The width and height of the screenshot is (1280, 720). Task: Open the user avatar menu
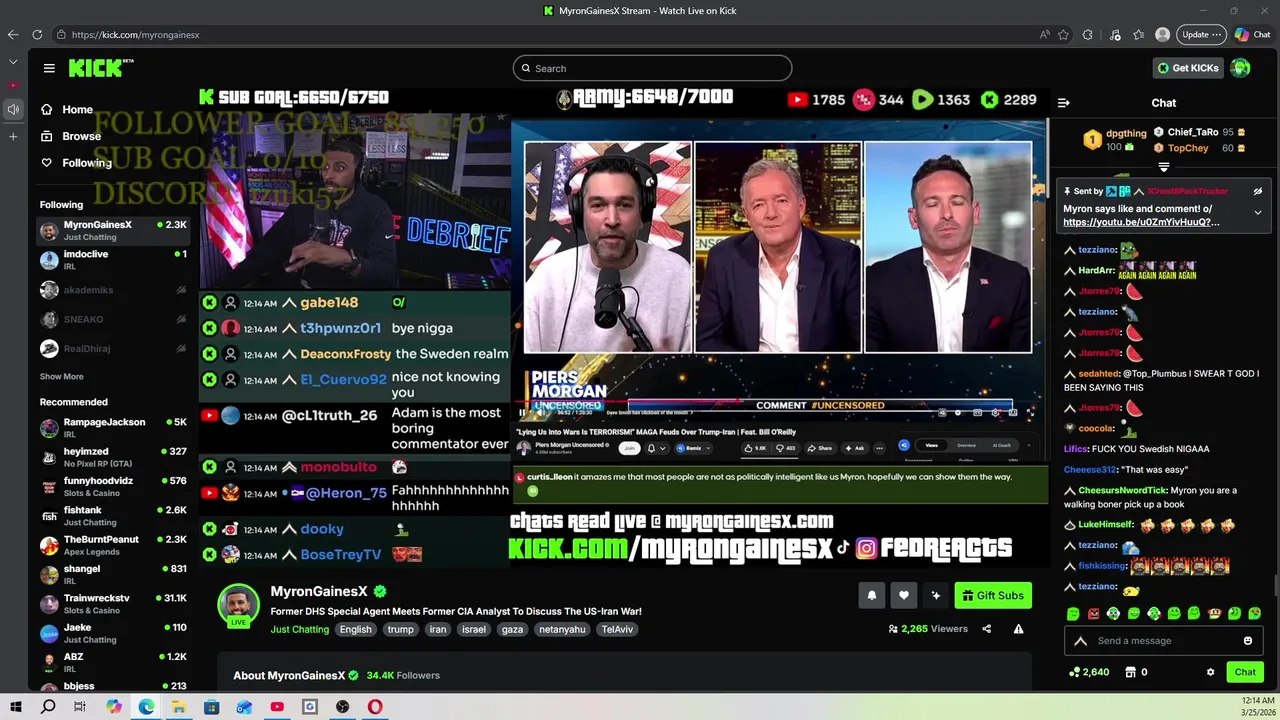tap(1241, 68)
